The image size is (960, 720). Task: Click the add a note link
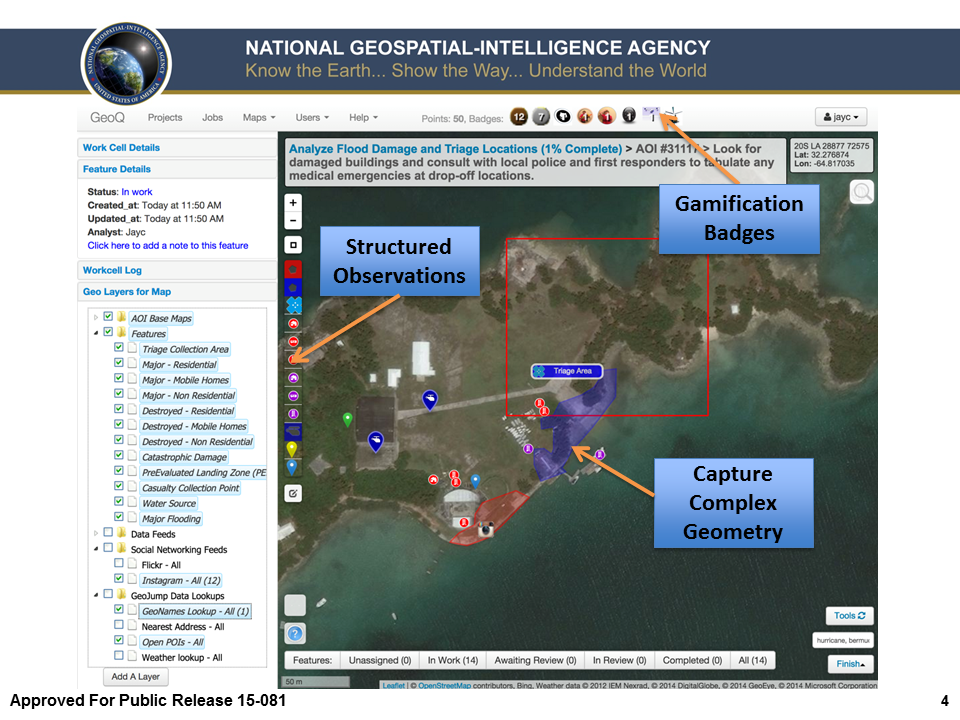tap(168, 246)
